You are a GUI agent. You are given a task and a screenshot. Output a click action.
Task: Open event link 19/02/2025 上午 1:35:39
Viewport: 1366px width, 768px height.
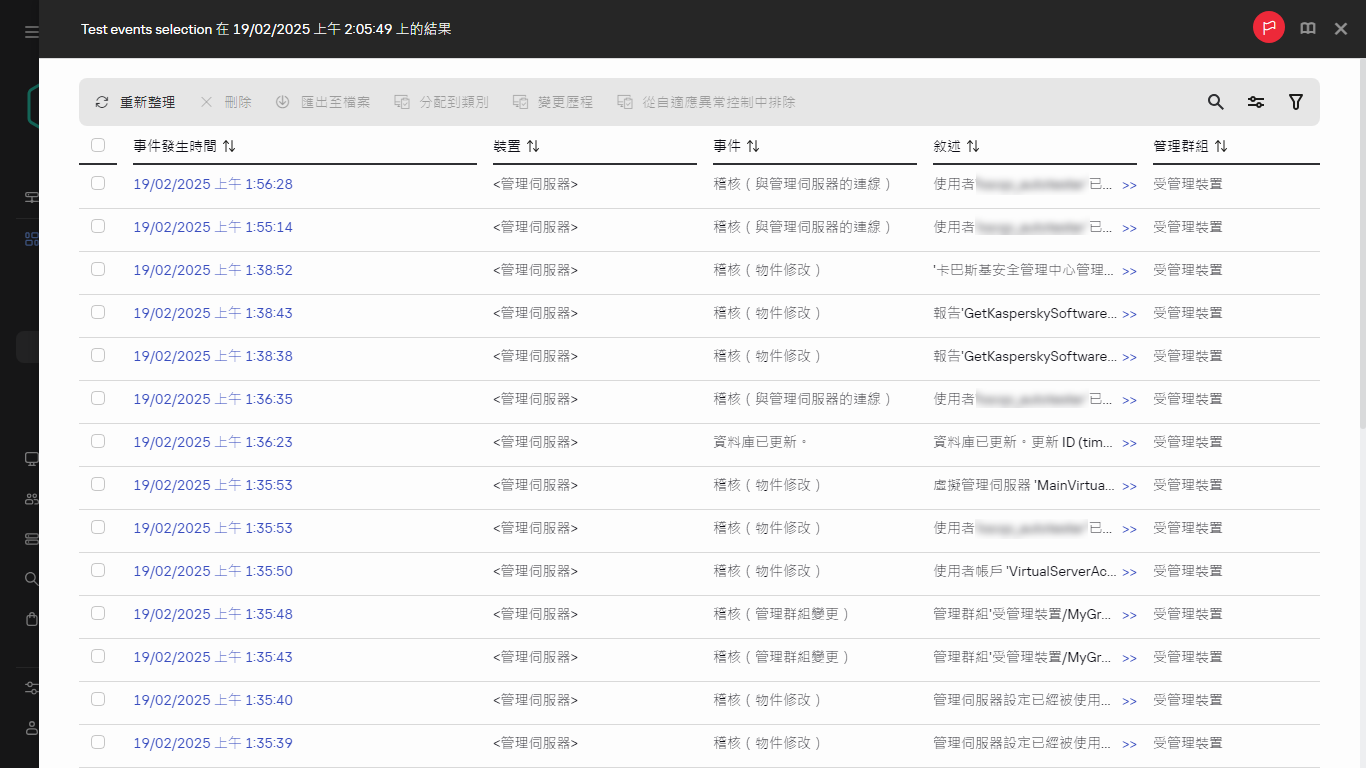pyautogui.click(x=213, y=743)
